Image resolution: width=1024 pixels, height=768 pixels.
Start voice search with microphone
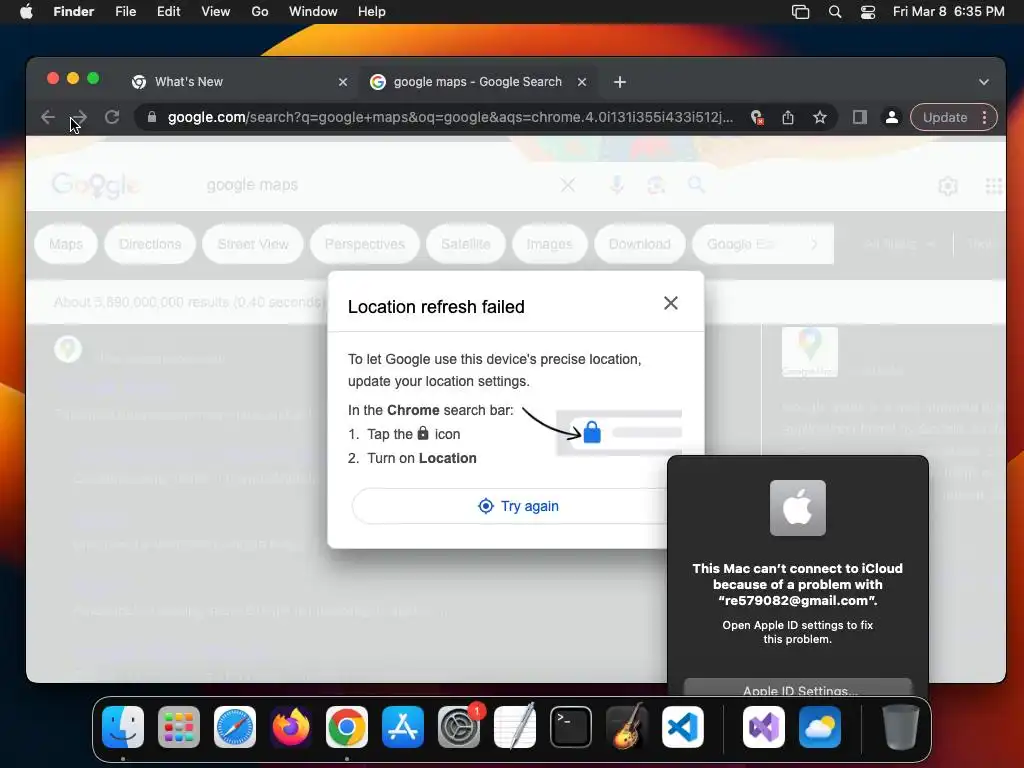(616, 185)
